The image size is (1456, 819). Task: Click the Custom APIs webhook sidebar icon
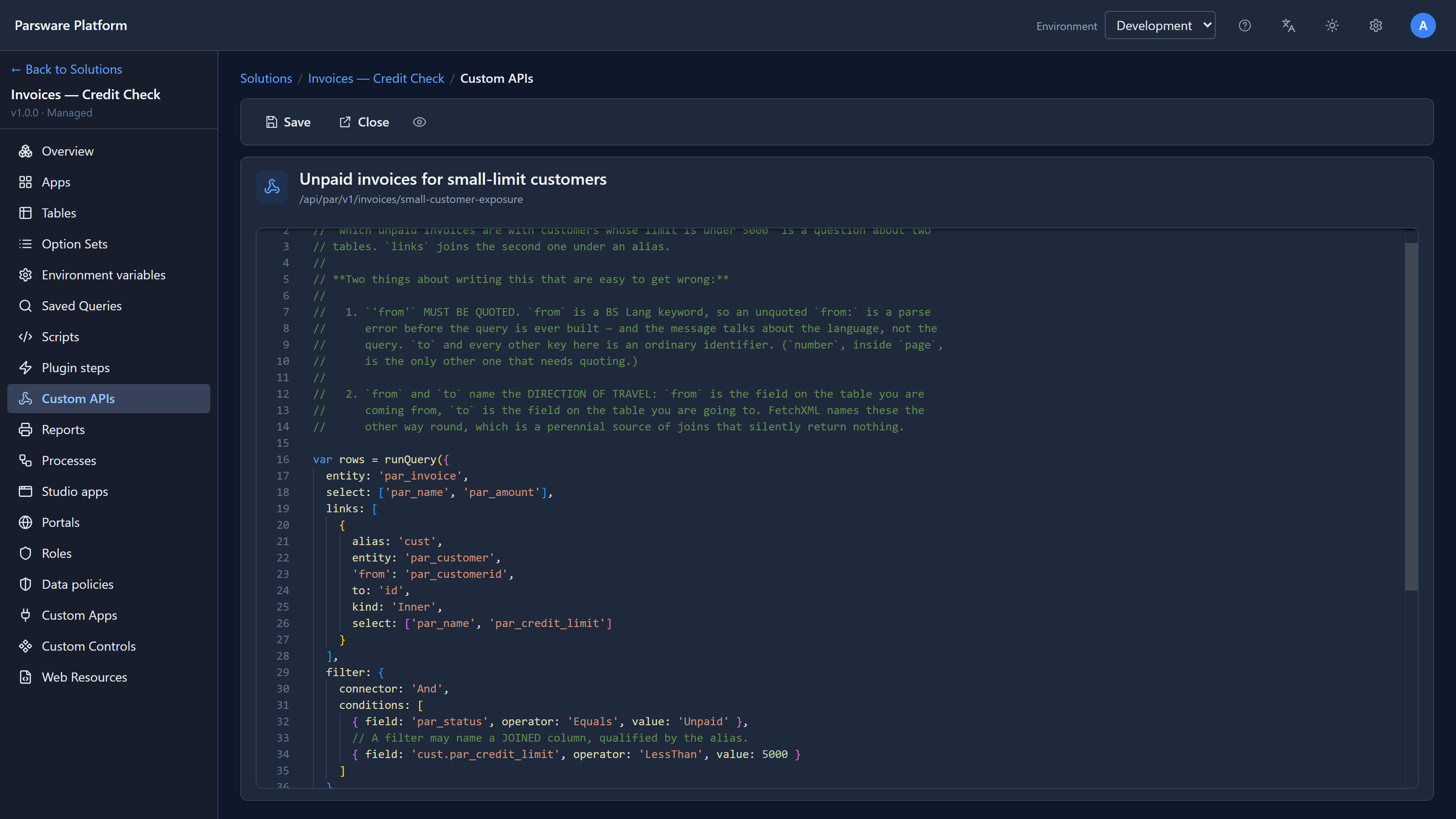(x=25, y=399)
